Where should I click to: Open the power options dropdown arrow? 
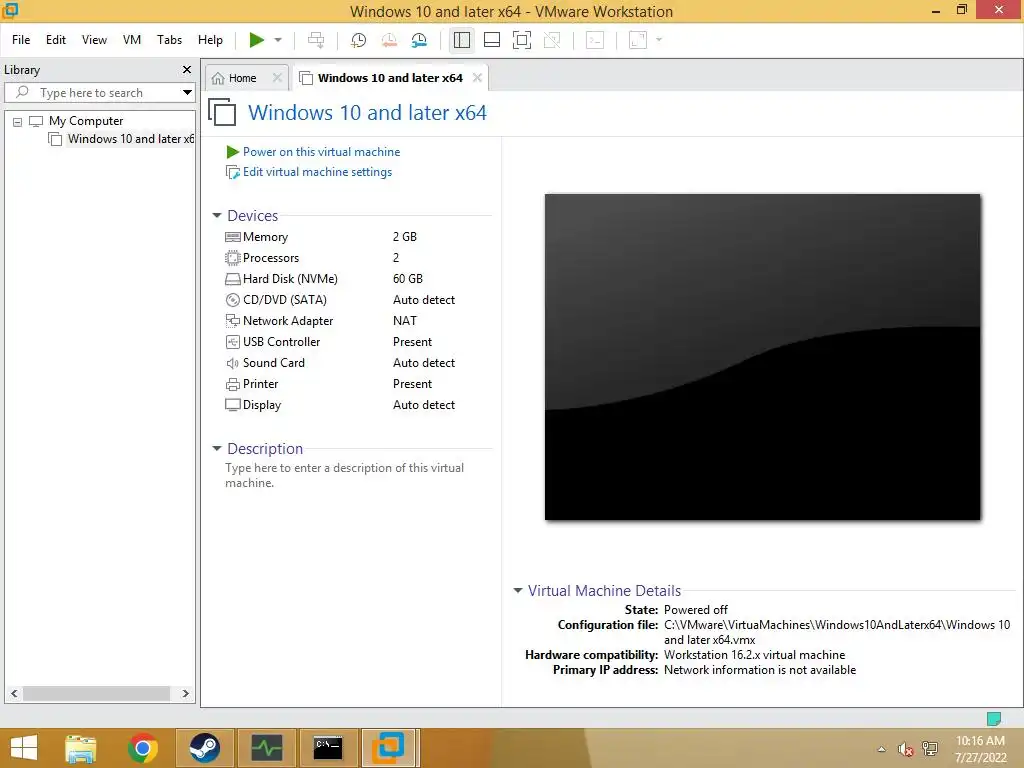pyautogui.click(x=278, y=40)
